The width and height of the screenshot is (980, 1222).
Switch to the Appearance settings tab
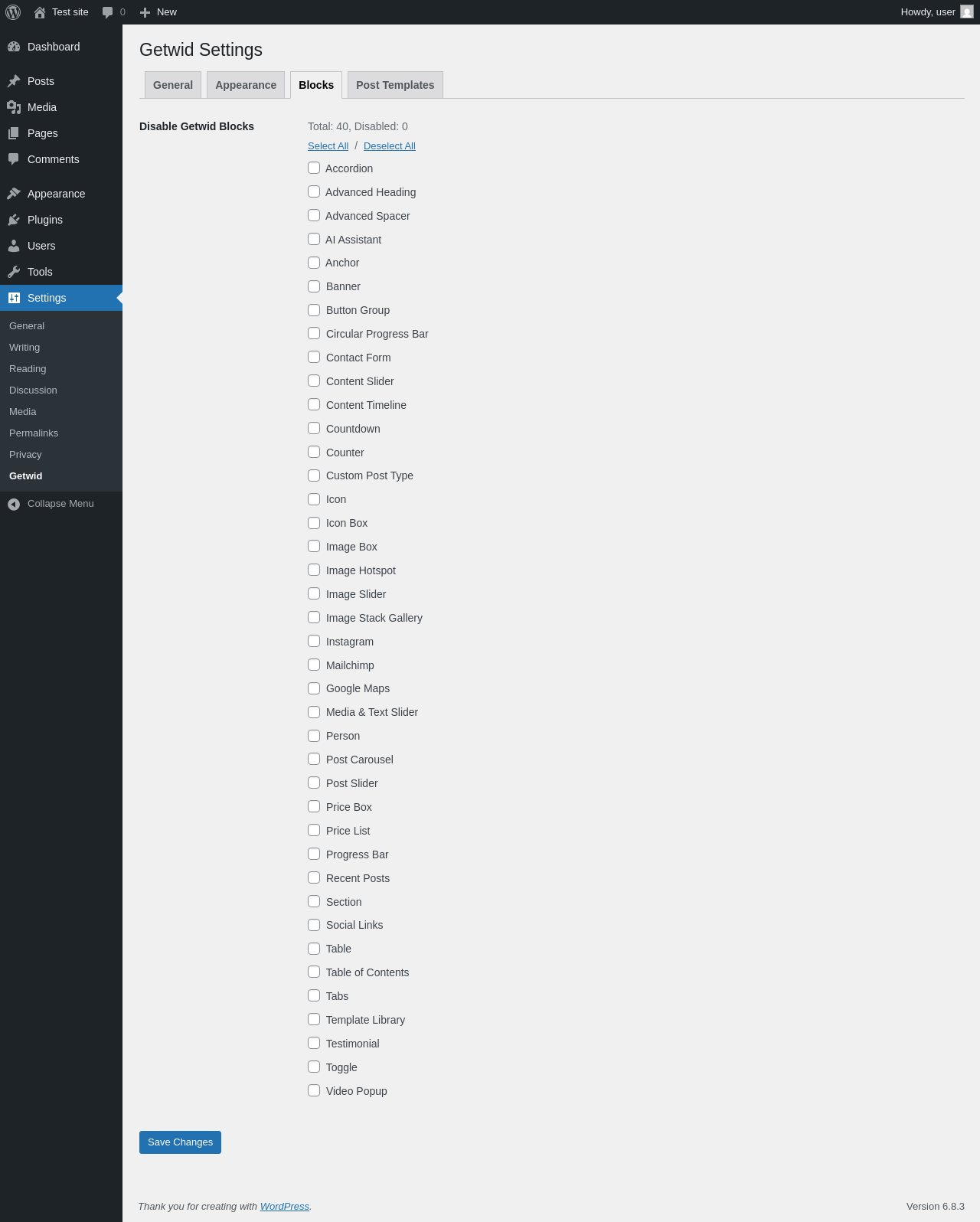(246, 85)
